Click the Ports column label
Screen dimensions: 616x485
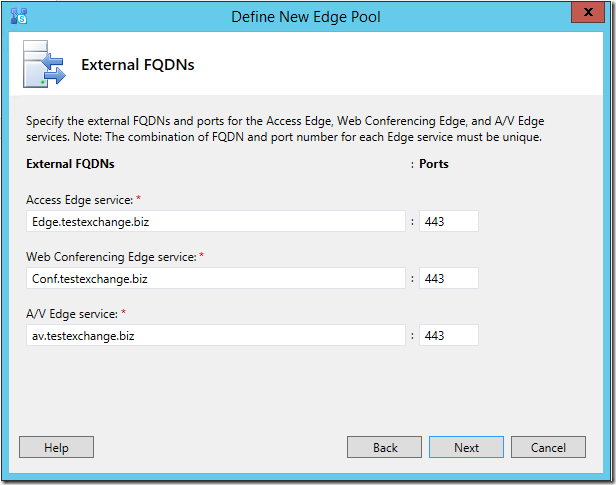click(434, 164)
